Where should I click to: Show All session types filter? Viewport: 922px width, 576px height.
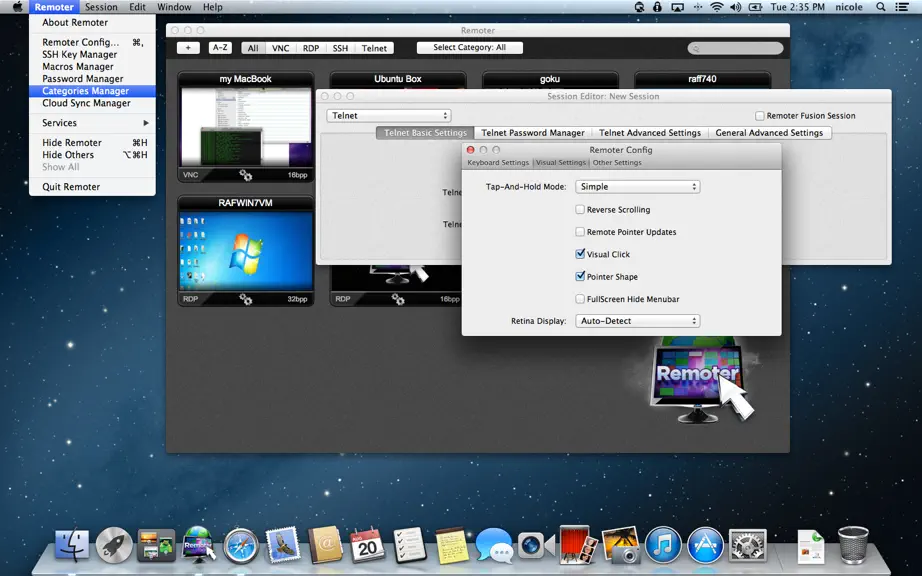(253, 48)
